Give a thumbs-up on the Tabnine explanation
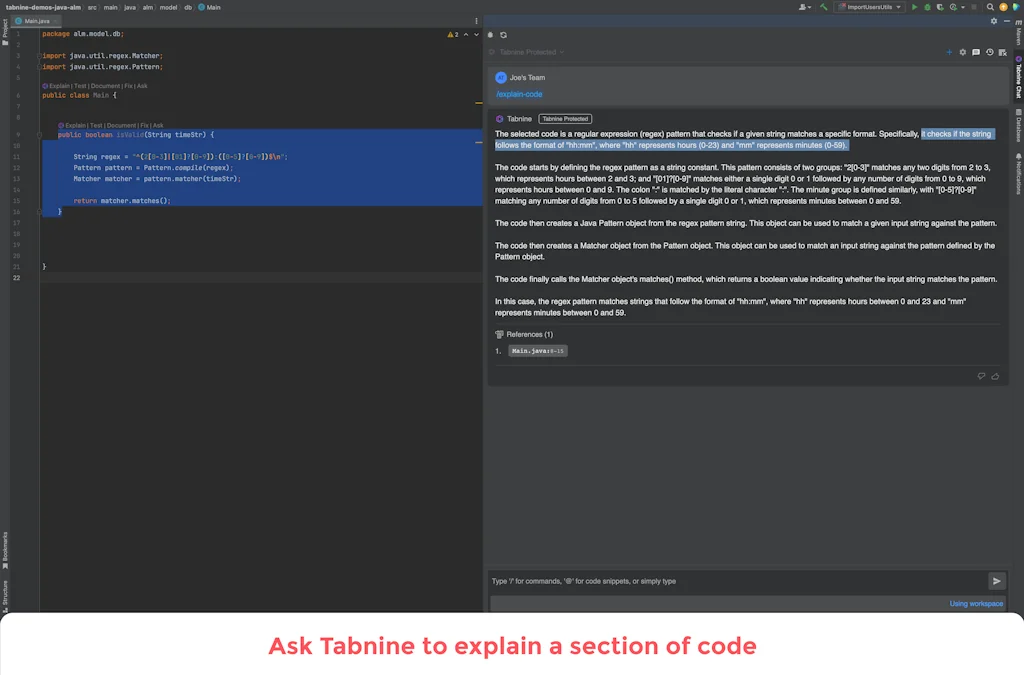Screen dimensions: 1024x675 coord(995,377)
